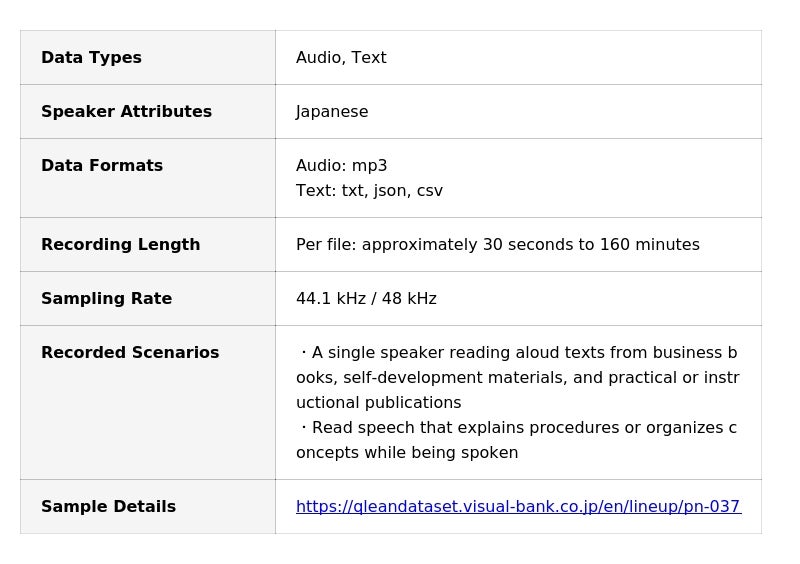
Task: Click the word "csv" in text formats
Action: tap(430, 191)
